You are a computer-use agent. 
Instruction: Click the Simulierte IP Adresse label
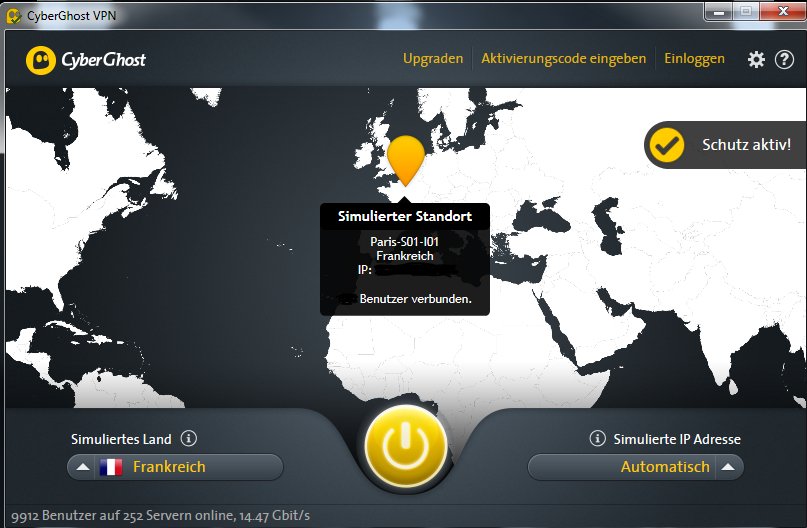(x=677, y=439)
